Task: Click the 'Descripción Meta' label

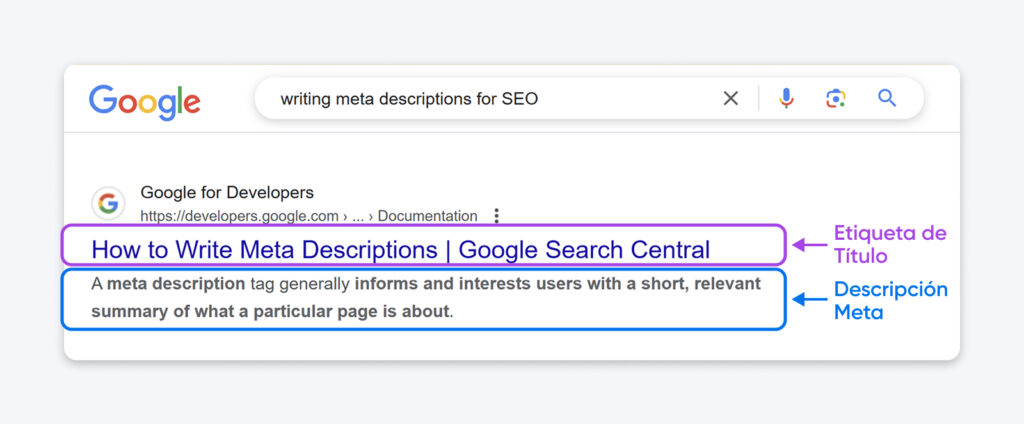Action: tap(890, 300)
